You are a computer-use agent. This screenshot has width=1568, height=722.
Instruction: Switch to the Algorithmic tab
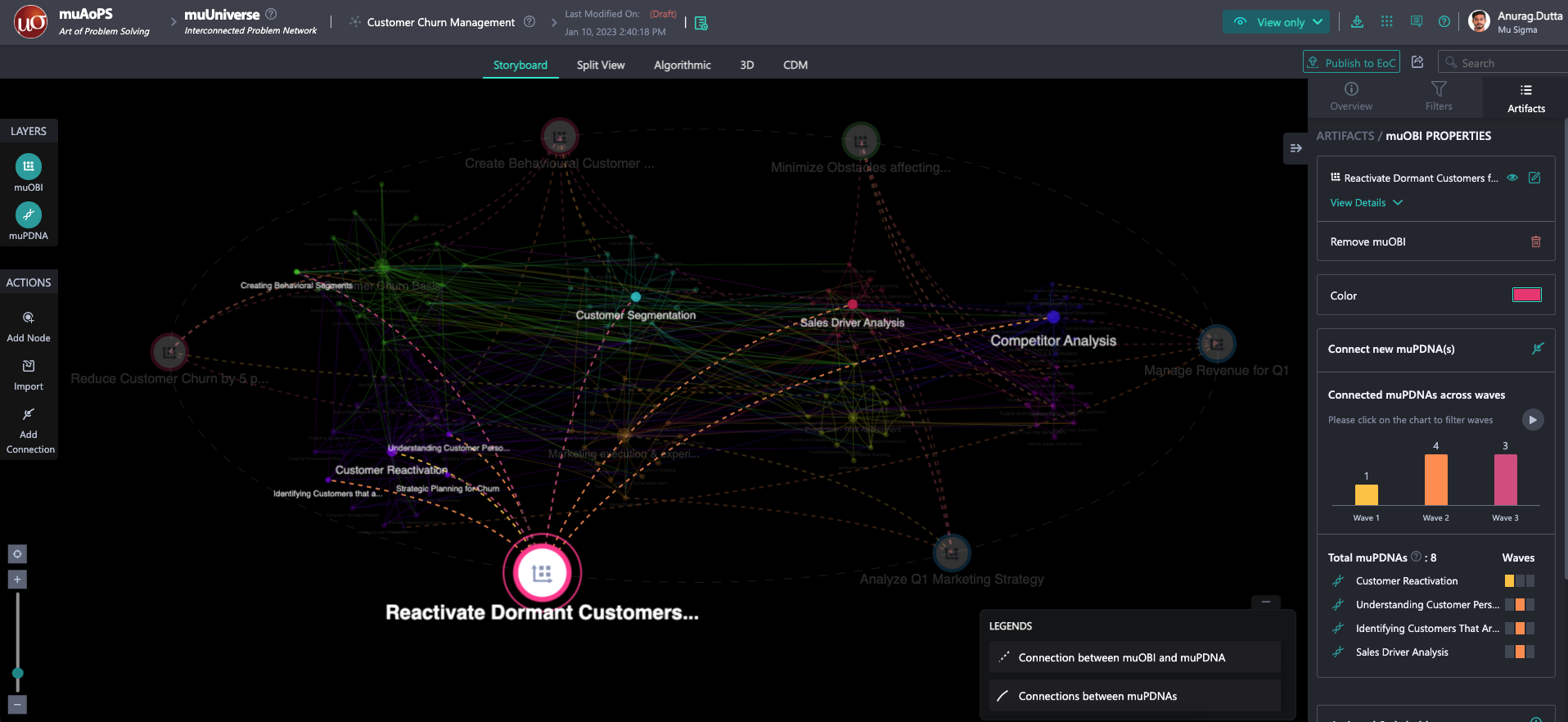tap(683, 65)
